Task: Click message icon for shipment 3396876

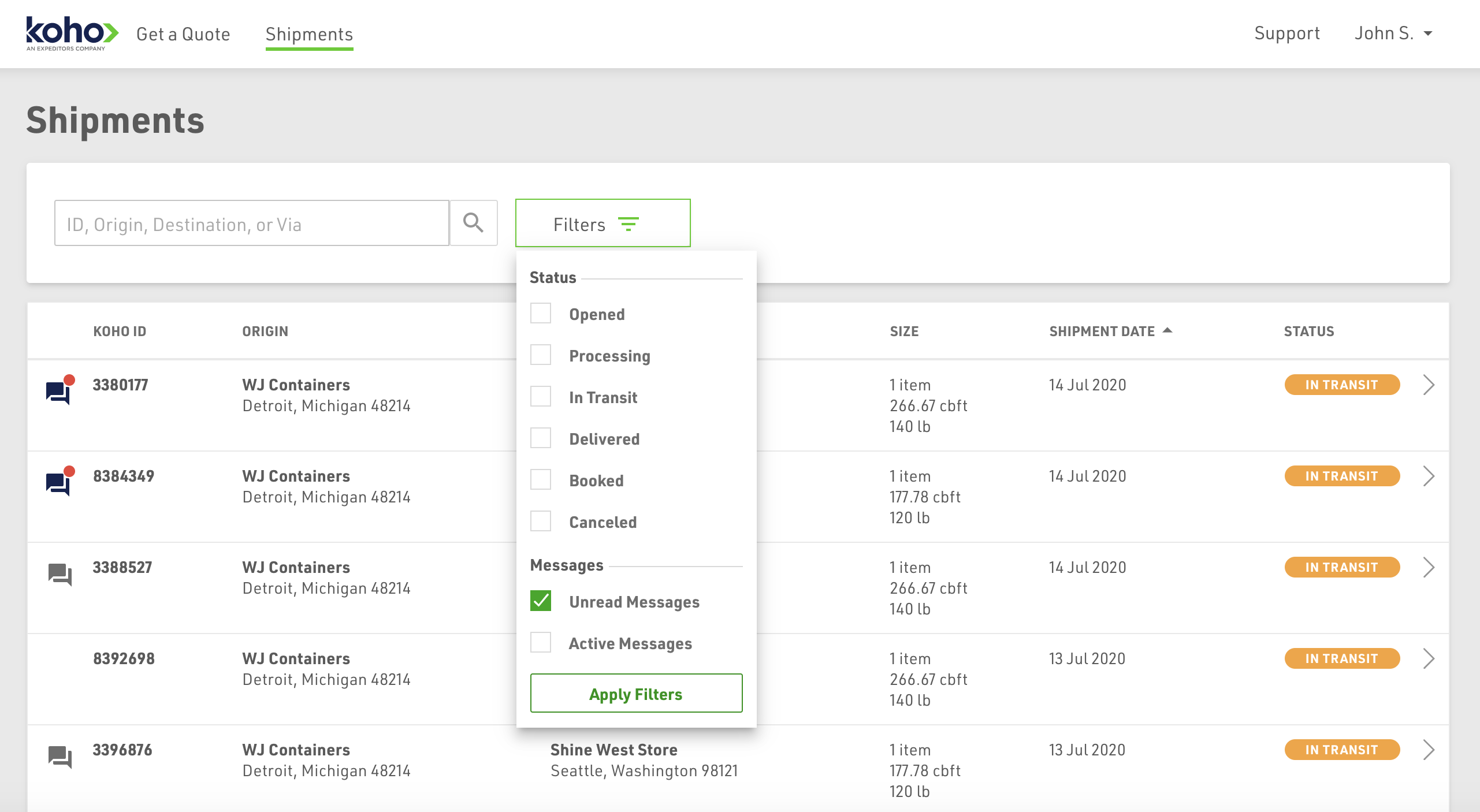Action: click(x=60, y=757)
